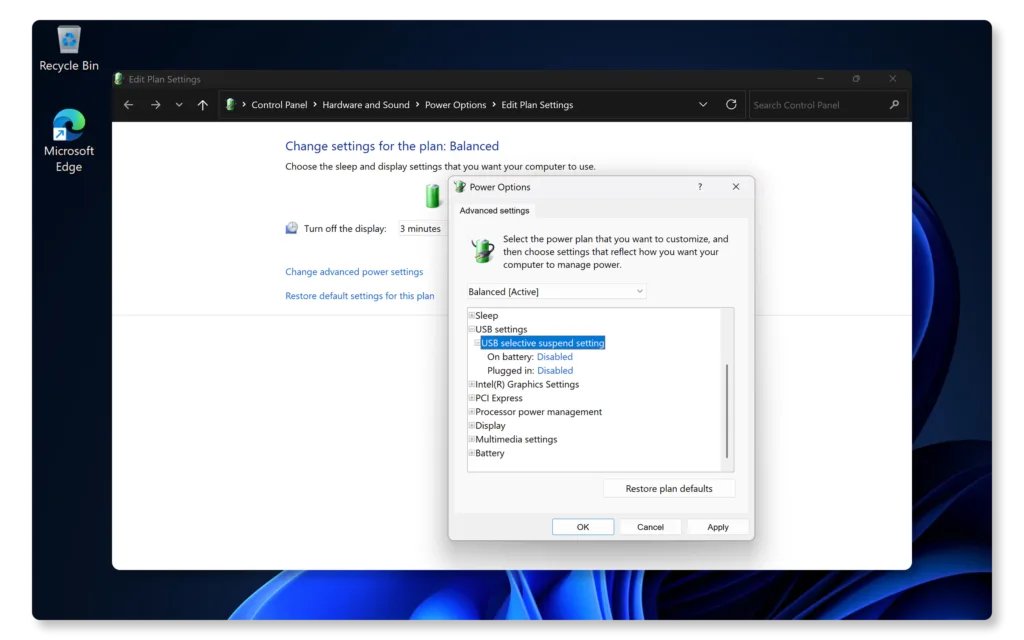Expand the Battery node

(472, 453)
